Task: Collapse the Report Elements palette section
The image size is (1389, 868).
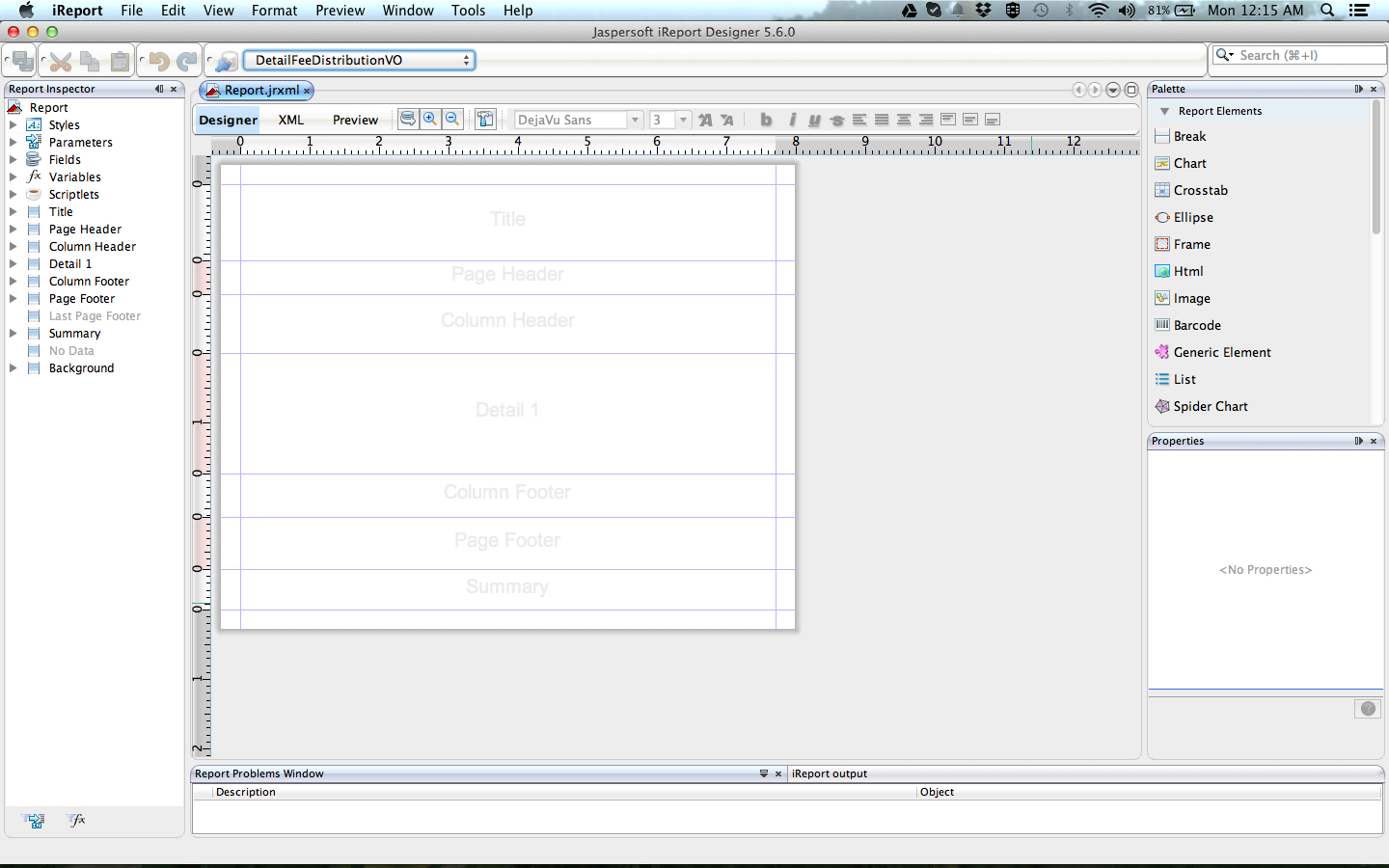Action: pos(1164,112)
